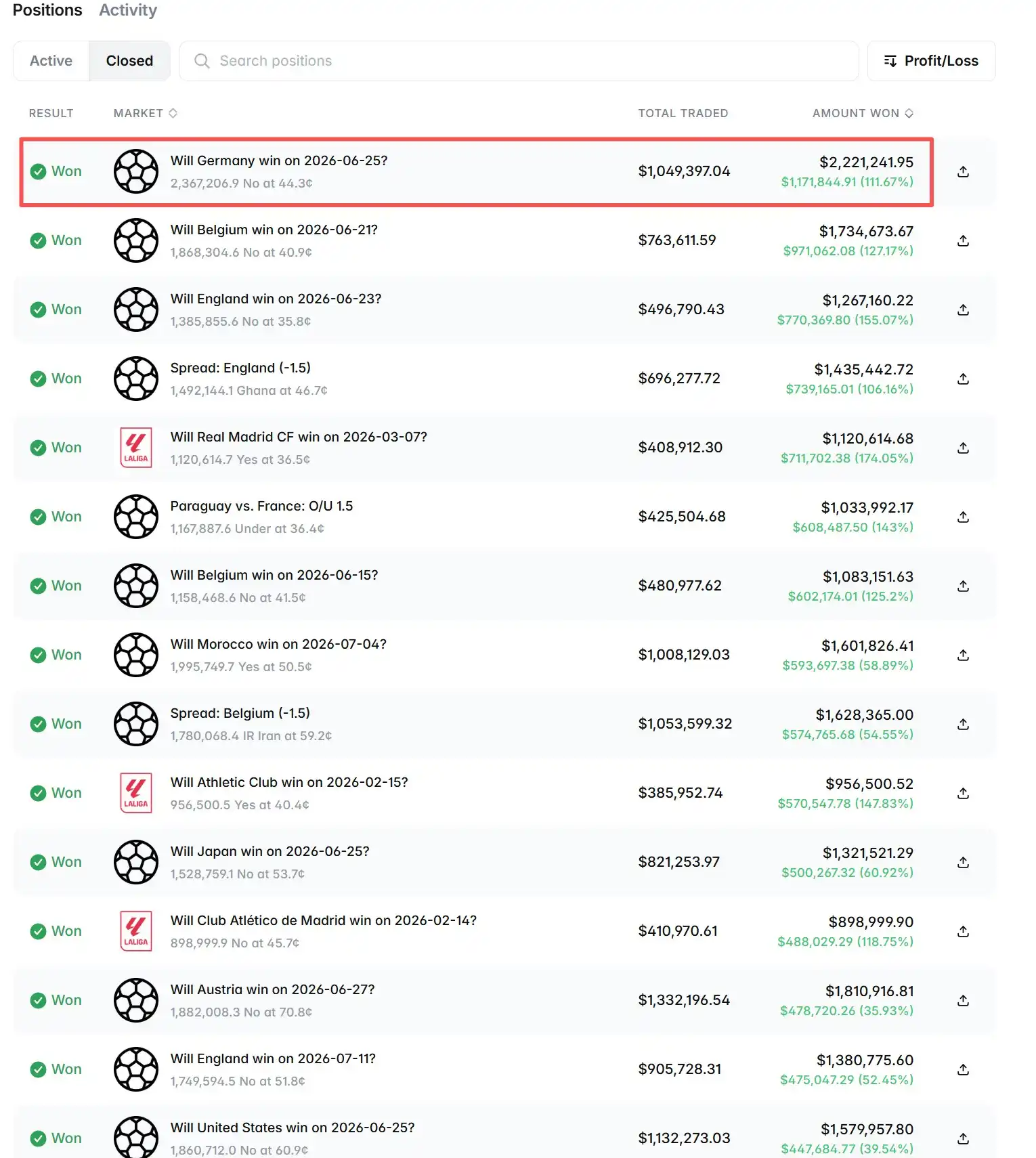
Task: Open the Activity tab
Action: 128,10
